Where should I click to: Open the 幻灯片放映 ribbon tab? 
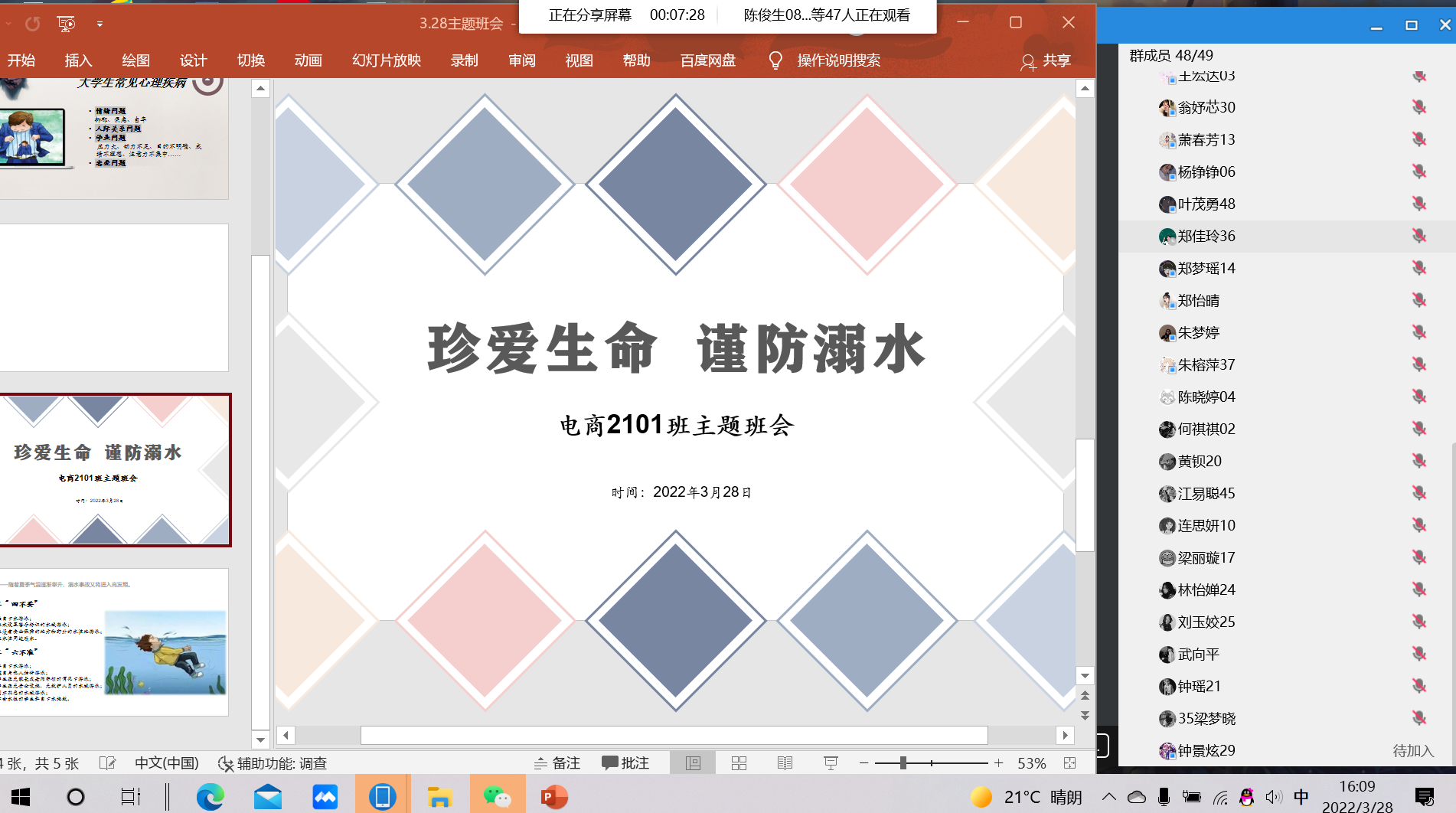tap(387, 60)
